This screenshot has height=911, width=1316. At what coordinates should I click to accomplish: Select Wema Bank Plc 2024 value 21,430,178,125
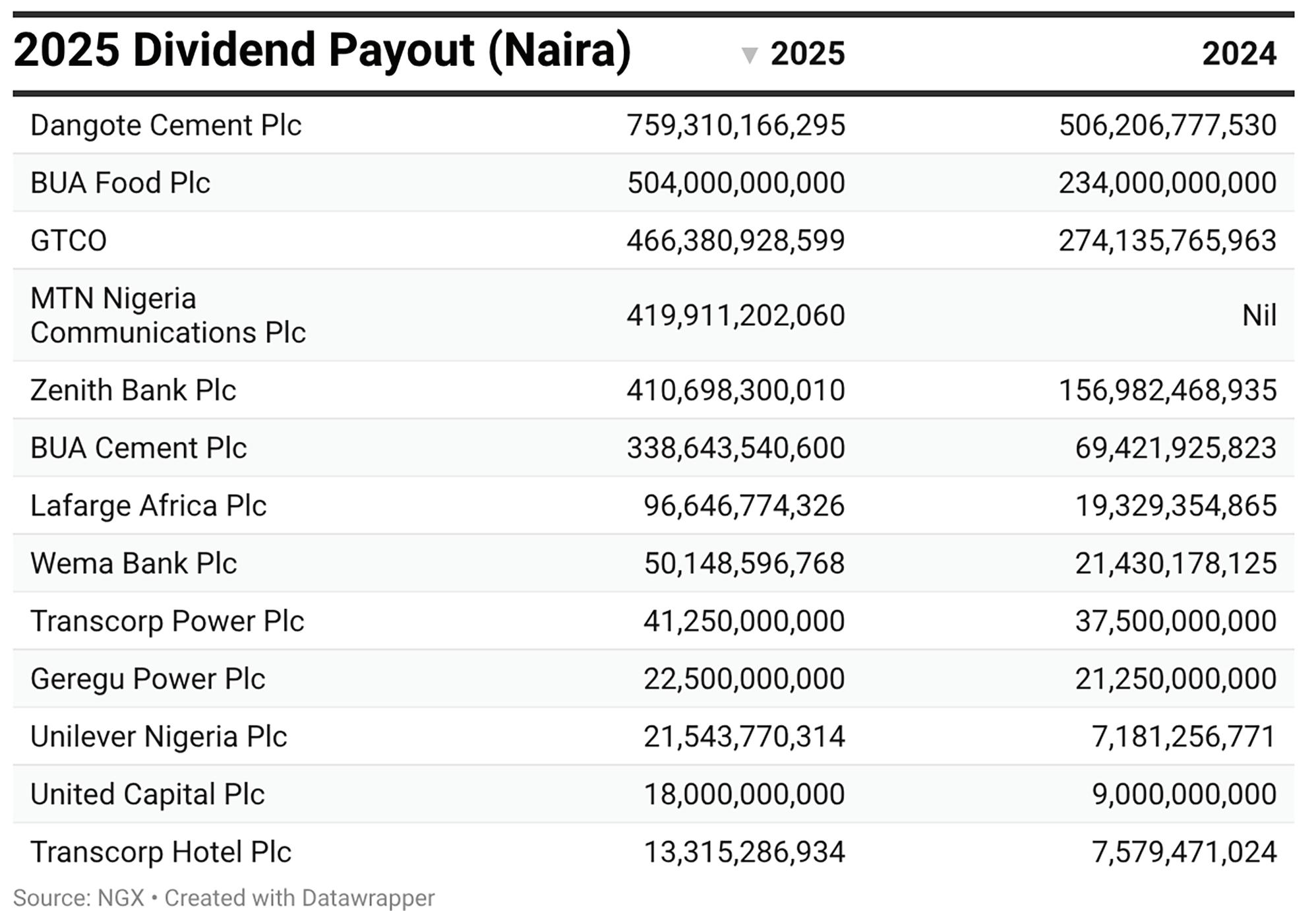[x=1176, y=563]
